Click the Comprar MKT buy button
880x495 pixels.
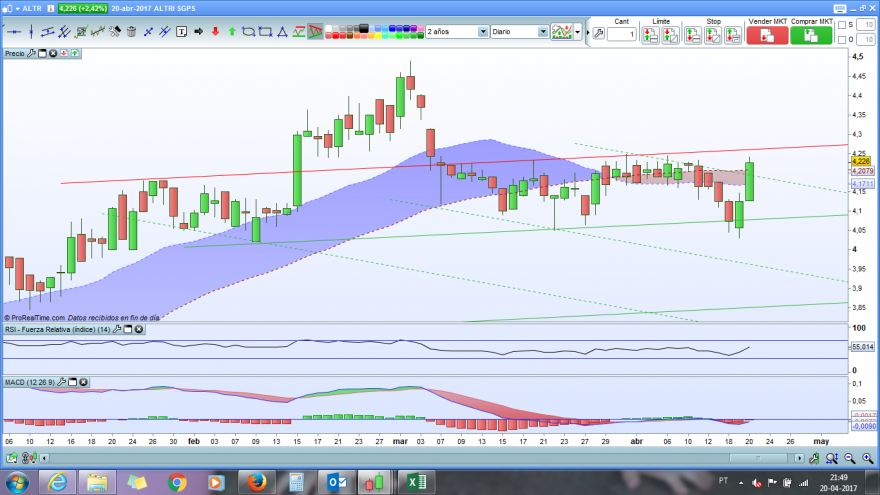[811, 35]
